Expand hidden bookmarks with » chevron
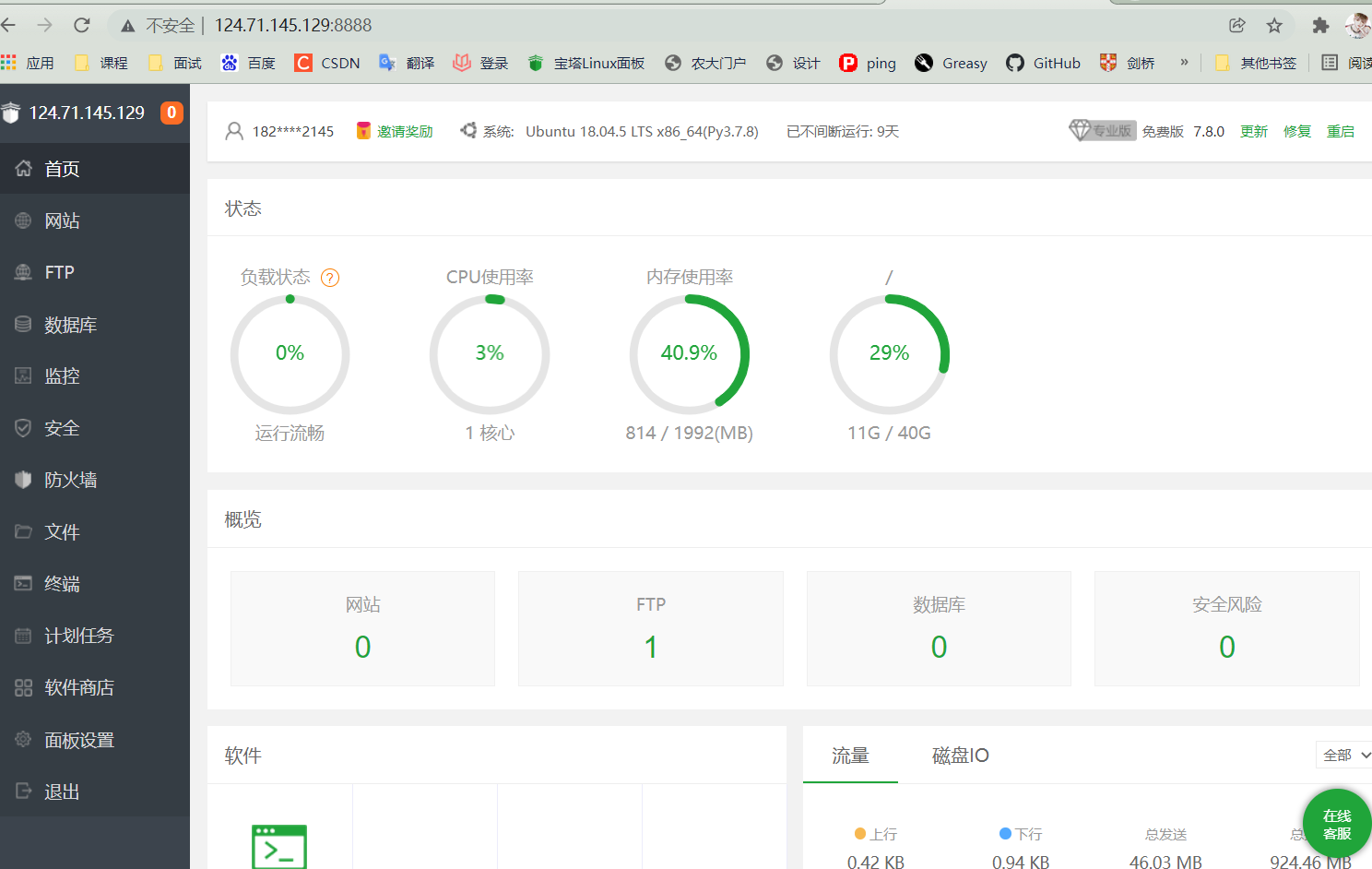Viewport: 1372px width, 869px height. point(1184,62)
